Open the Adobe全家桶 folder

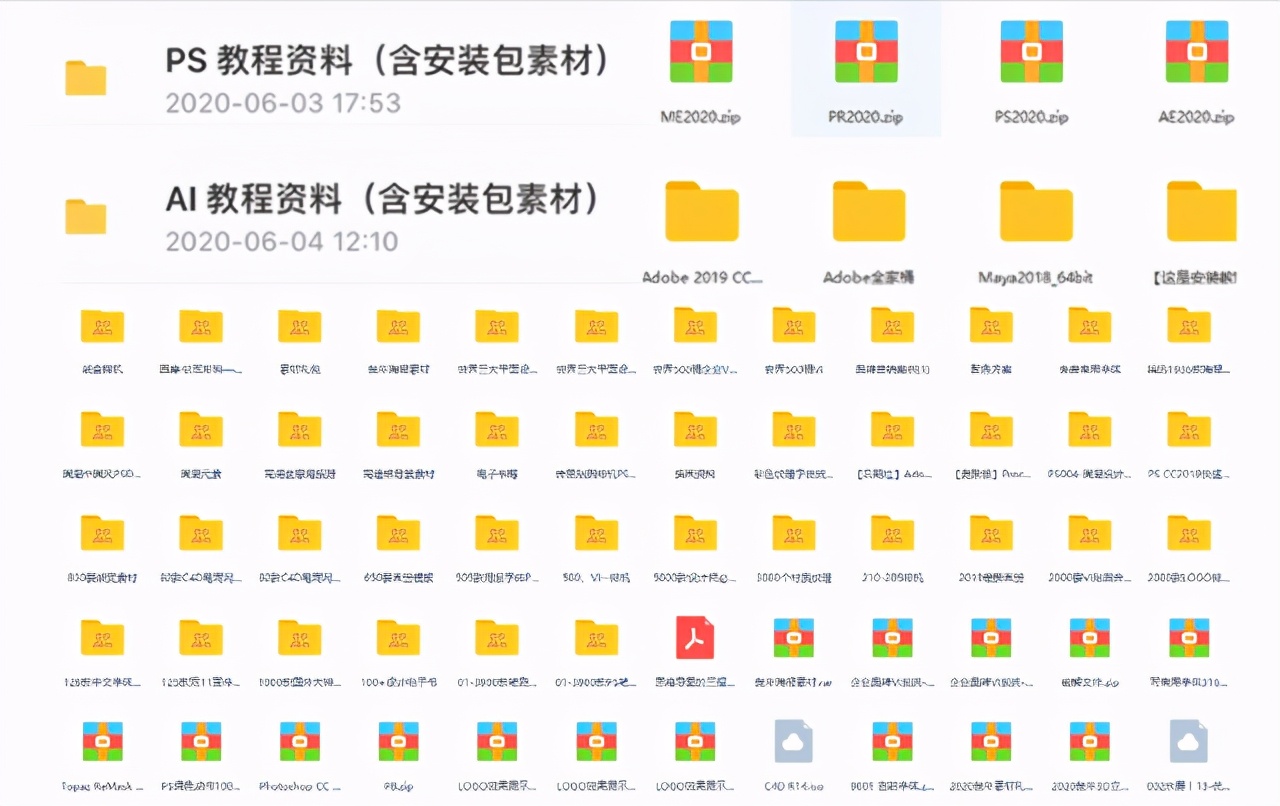(868, 210)
